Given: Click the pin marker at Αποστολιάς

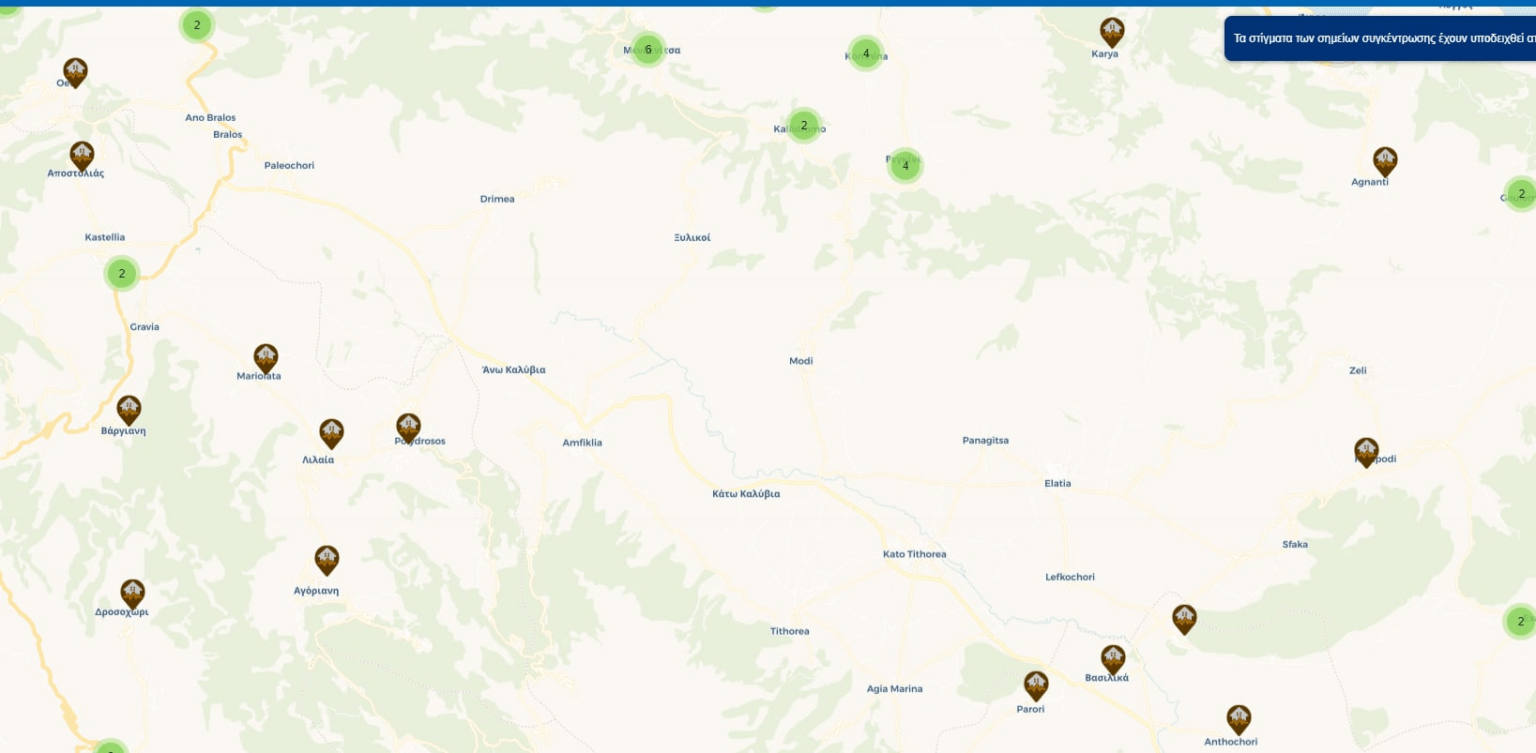Looking at the screenshot, I should (82, 155).
